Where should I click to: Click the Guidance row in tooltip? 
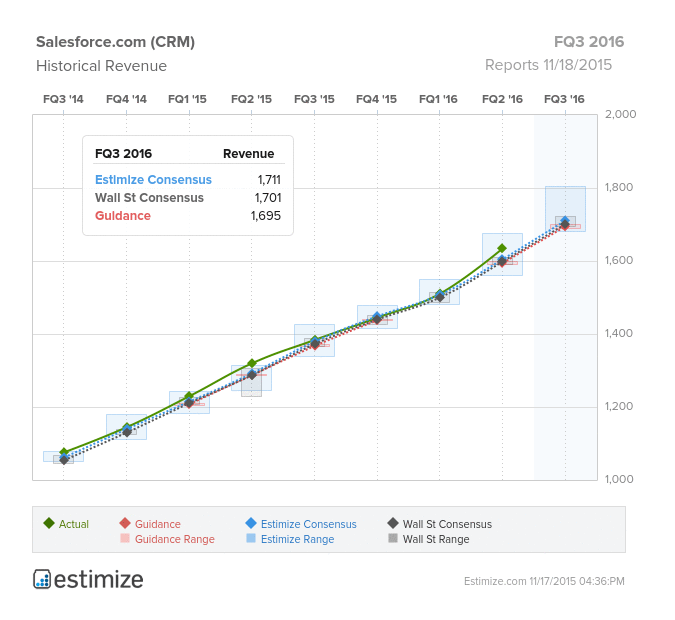(188, 216)
